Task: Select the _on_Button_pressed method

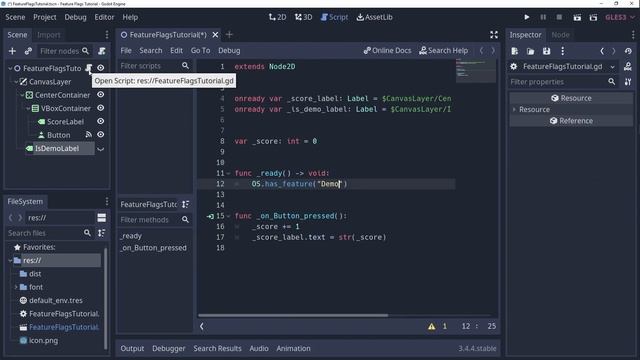Action: point(153,248)
